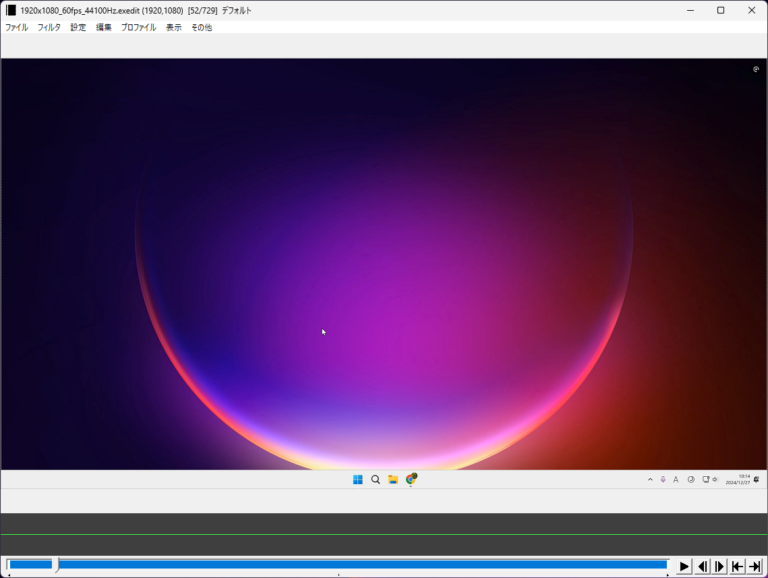768x578 pixels.
Task: Open the 表示 menu
Action: pos(173,28)
